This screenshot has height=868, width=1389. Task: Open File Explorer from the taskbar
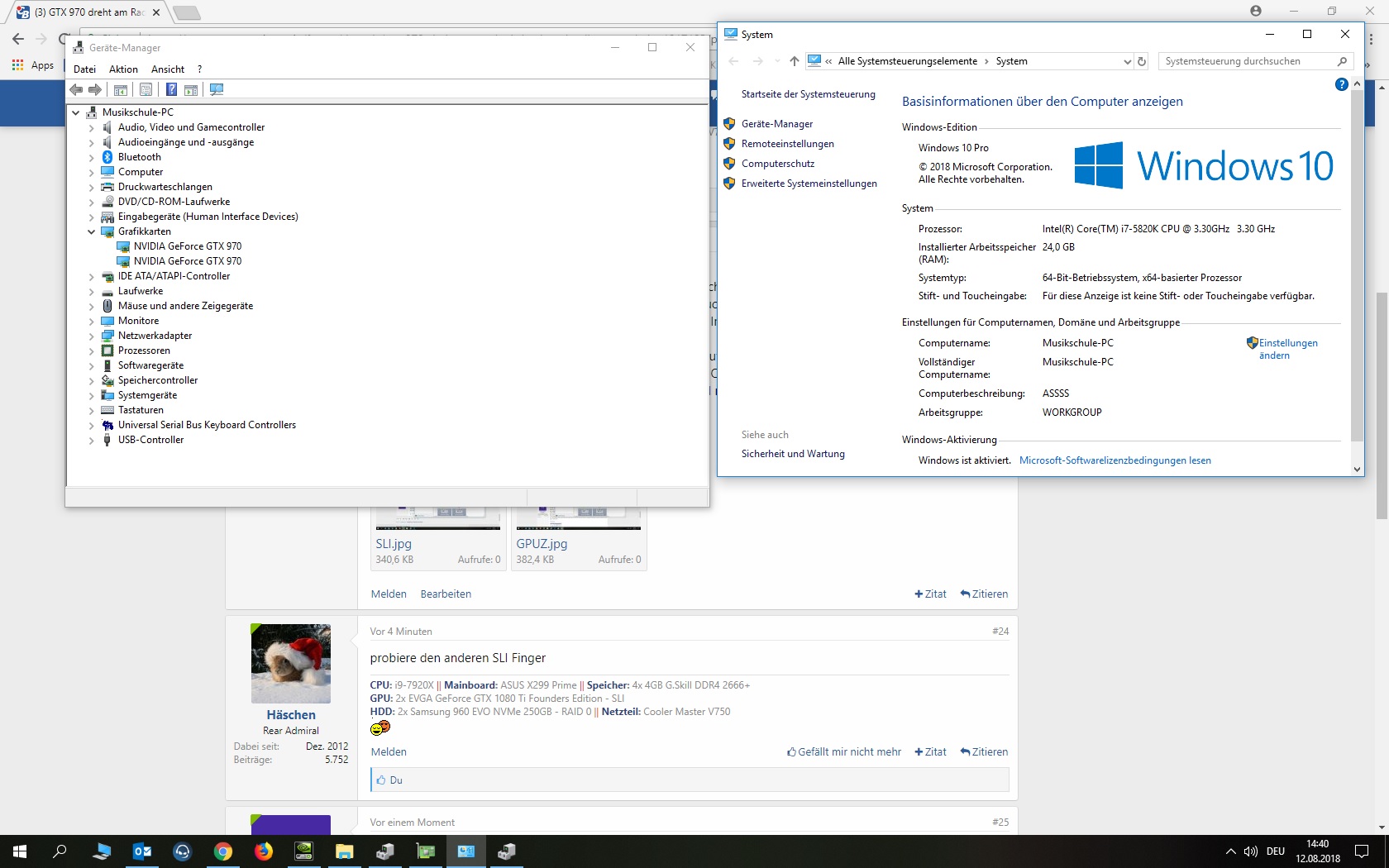point(345,851)
